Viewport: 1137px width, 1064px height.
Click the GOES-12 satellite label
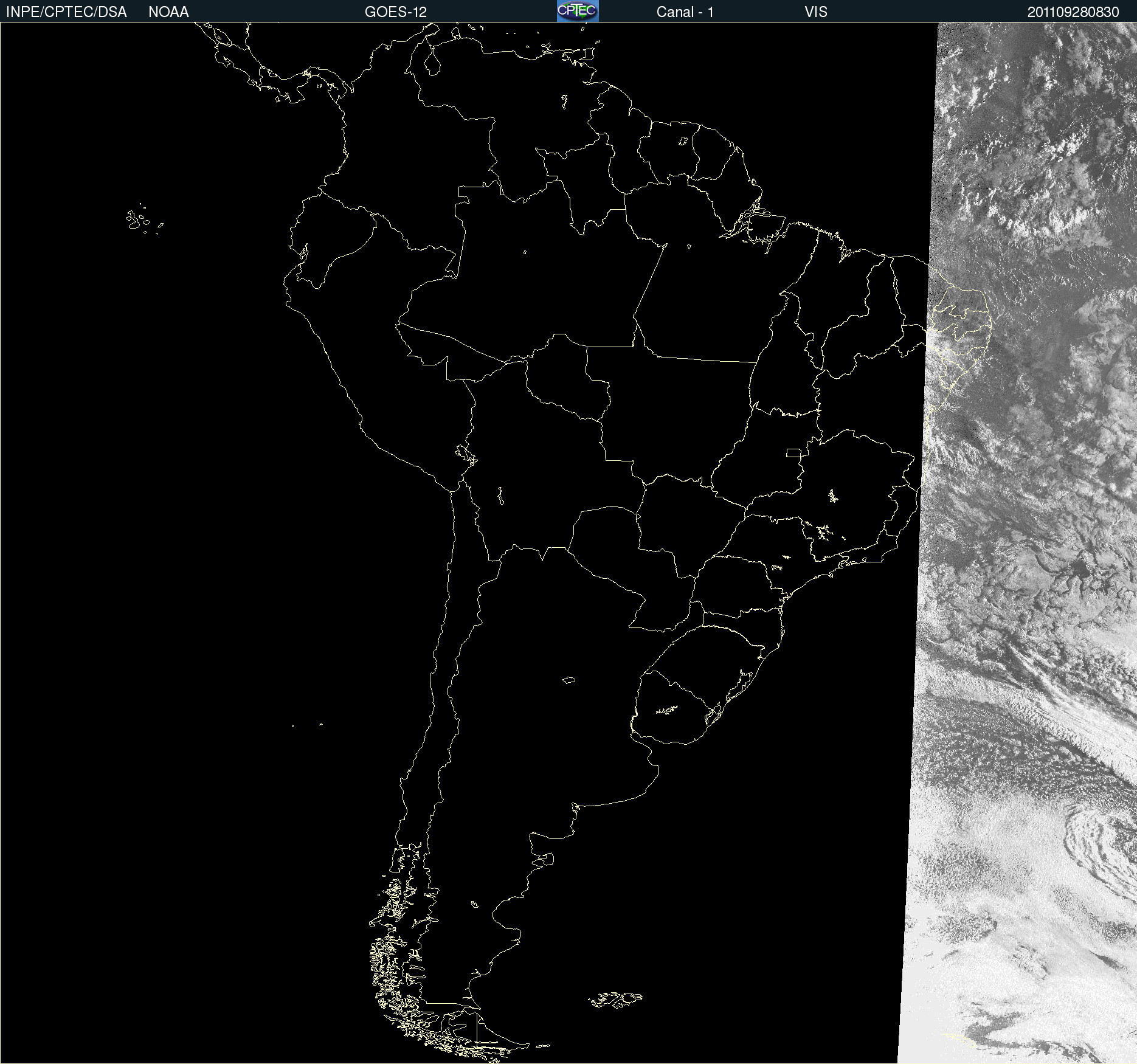point(396,12)
